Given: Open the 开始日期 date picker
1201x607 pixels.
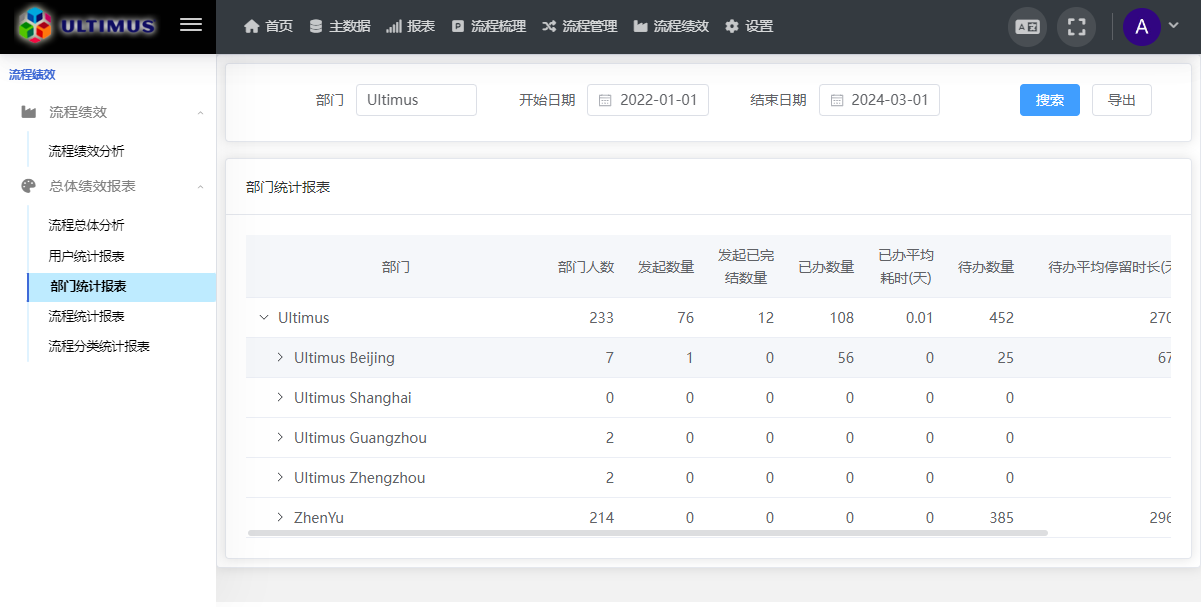Looking at the screenshot, I should click(x=648, y=100).
